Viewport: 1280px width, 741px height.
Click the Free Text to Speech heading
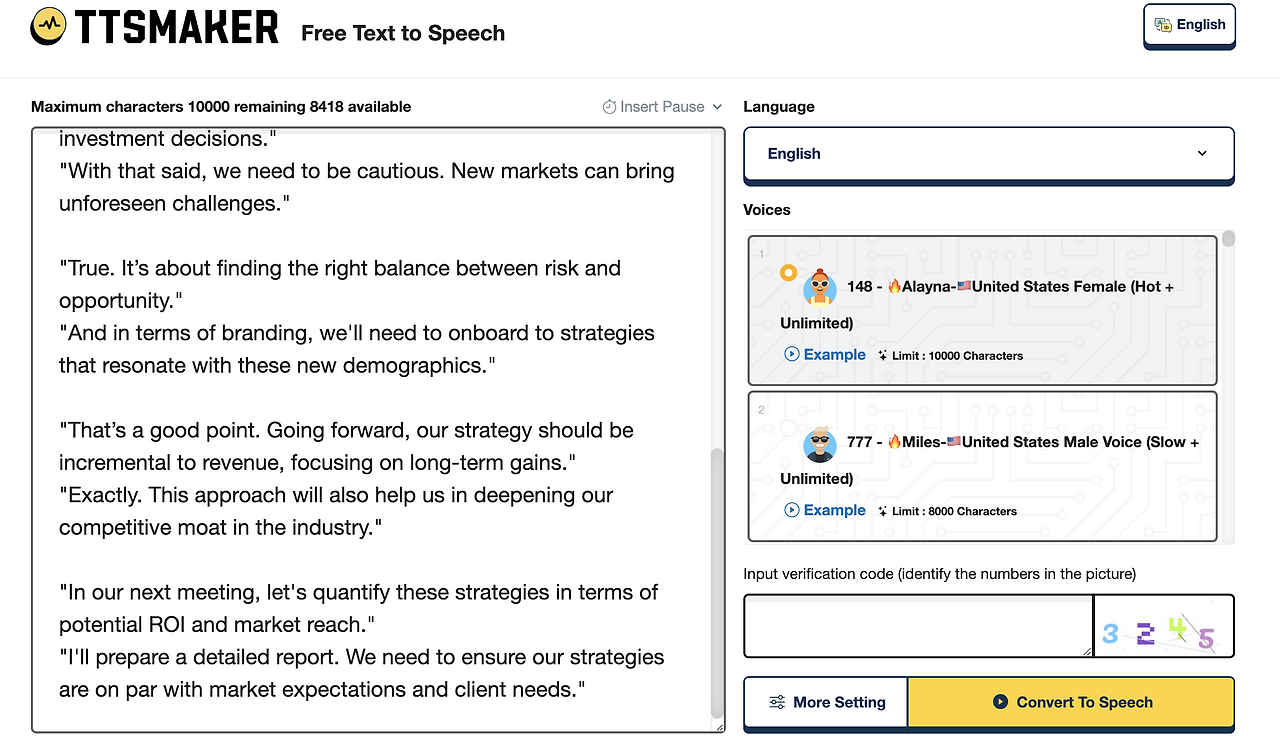[x=403, y=33]
